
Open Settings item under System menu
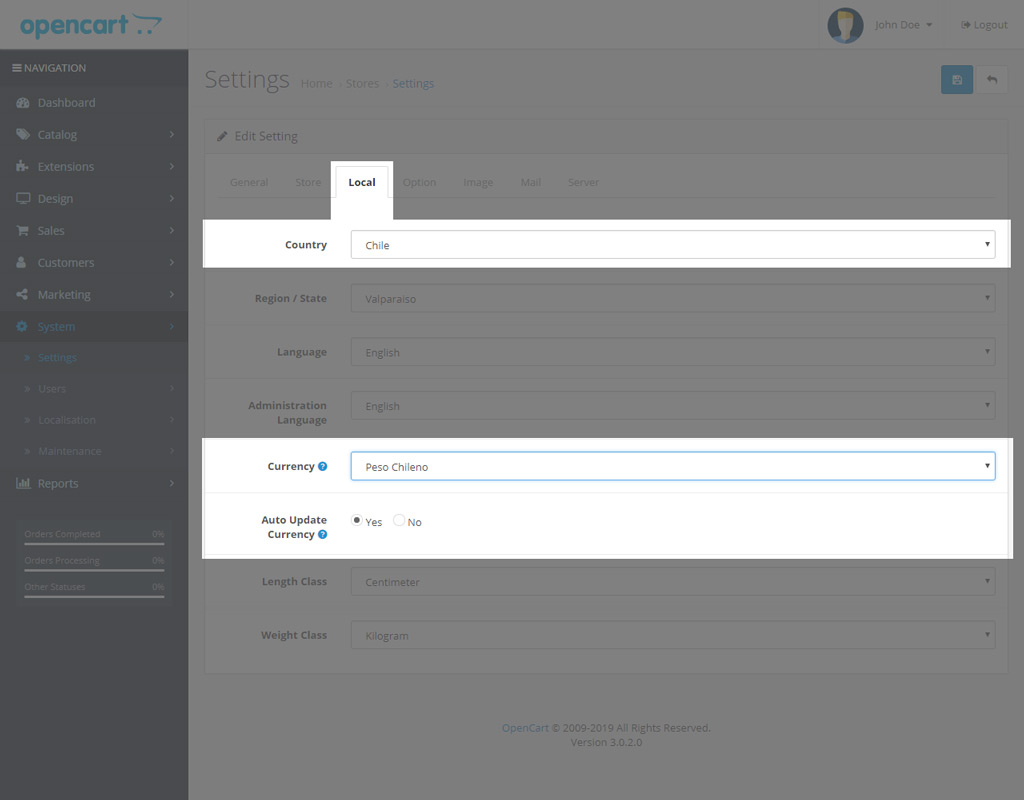[x=57, y=357]
